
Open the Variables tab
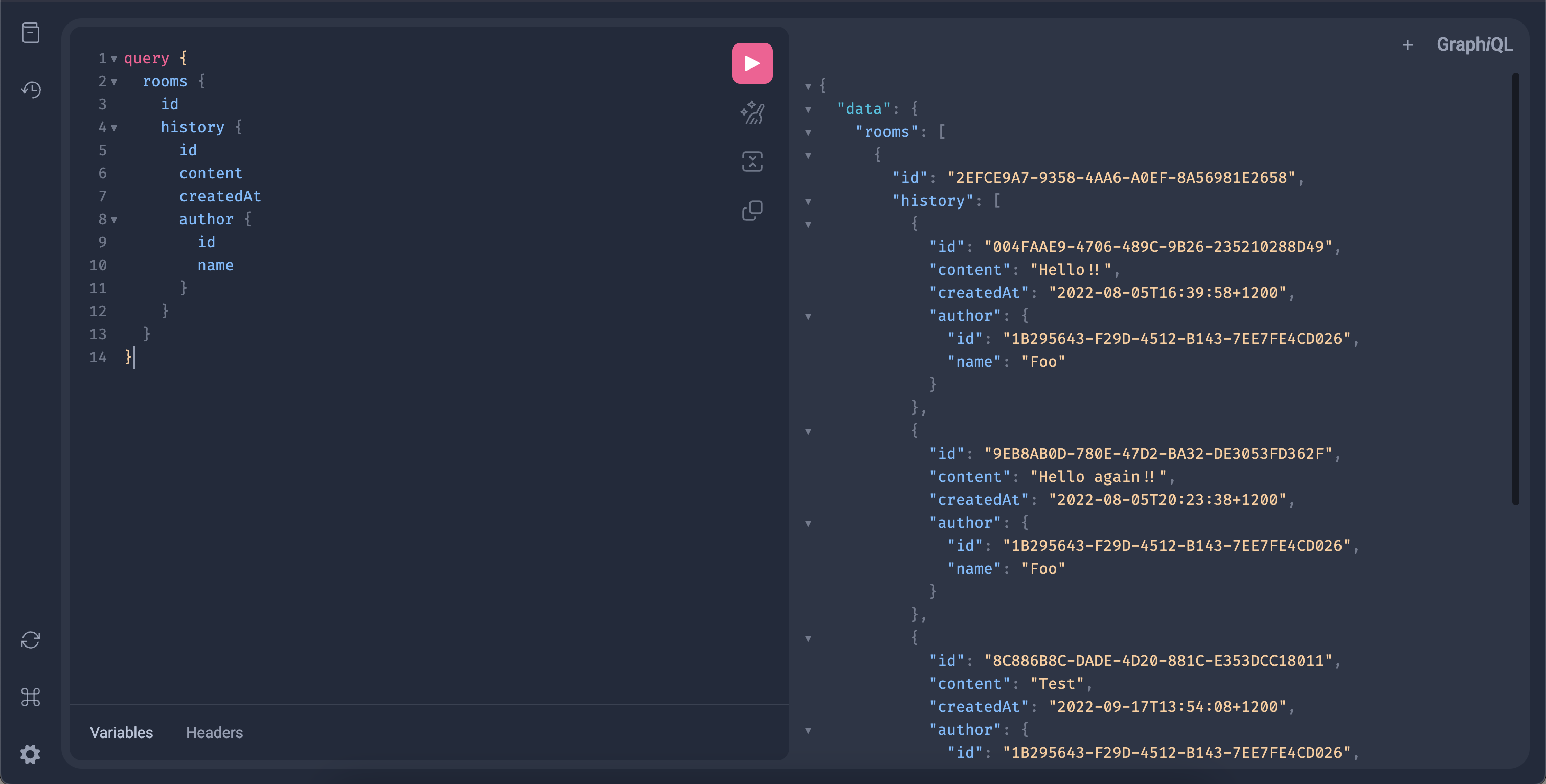[121, 732]
